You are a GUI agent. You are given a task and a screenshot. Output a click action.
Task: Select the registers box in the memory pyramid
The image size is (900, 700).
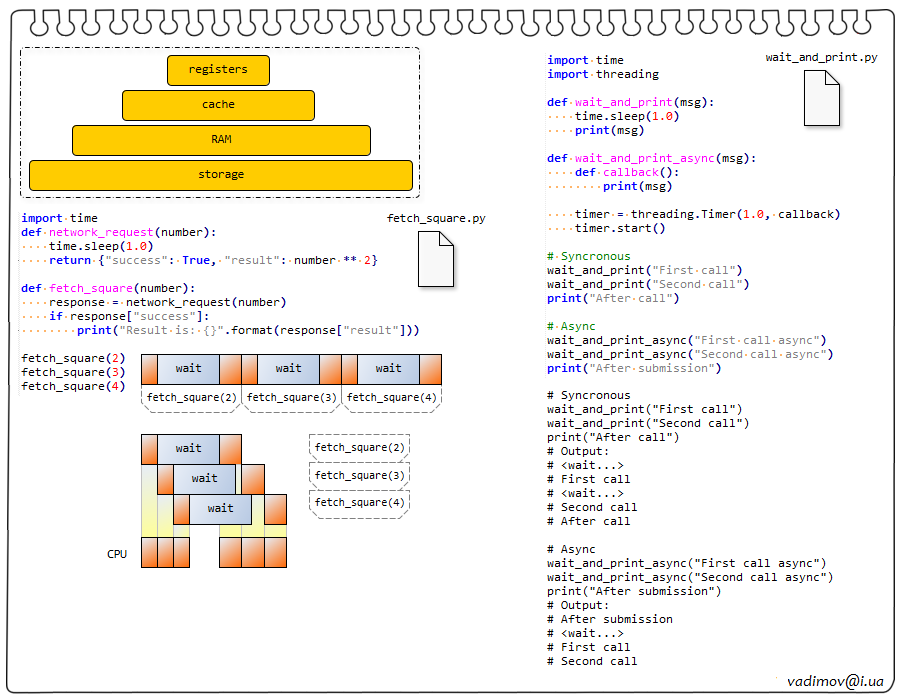click(x=218, y=70)
